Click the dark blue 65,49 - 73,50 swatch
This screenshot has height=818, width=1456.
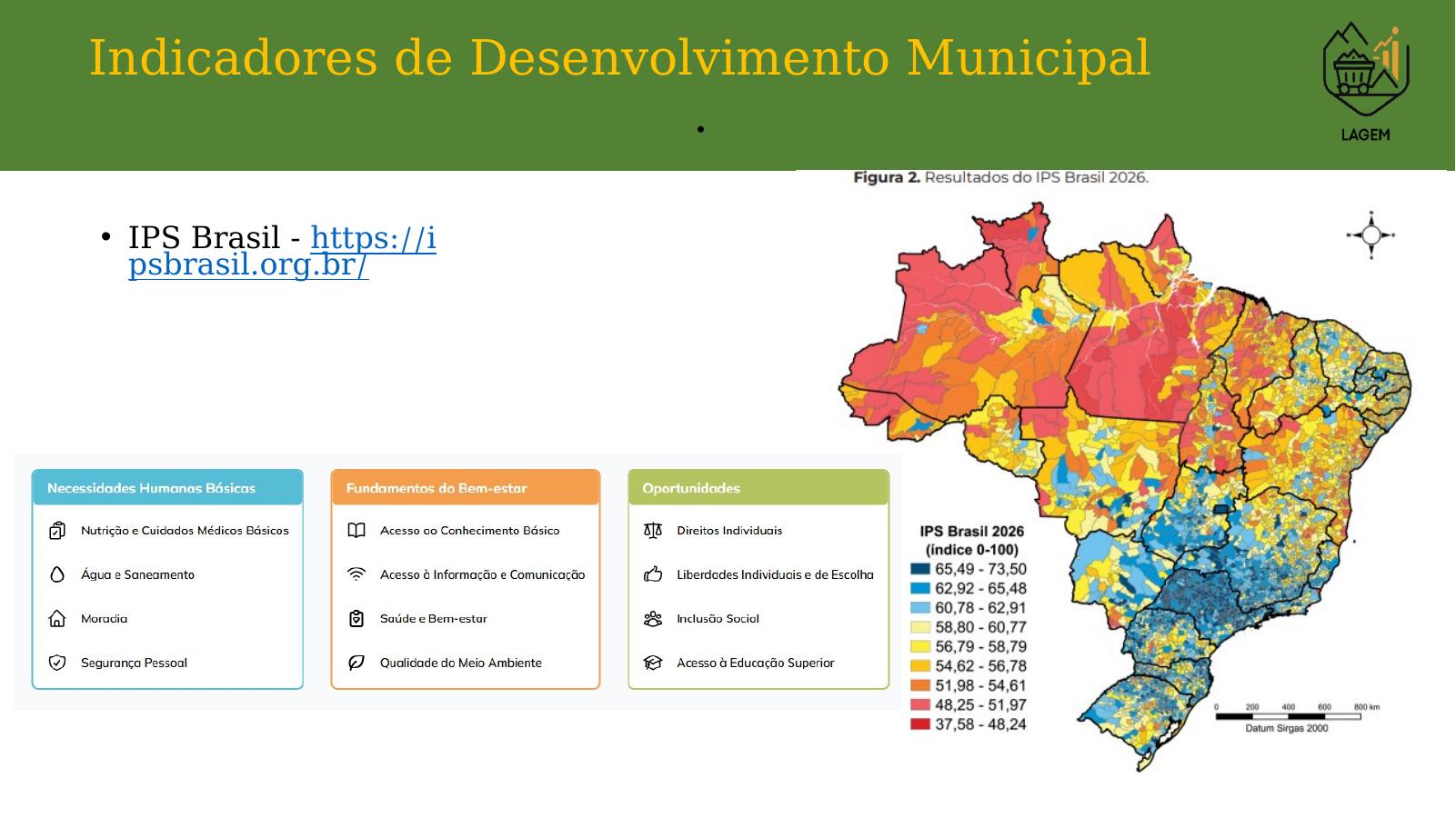920,570
